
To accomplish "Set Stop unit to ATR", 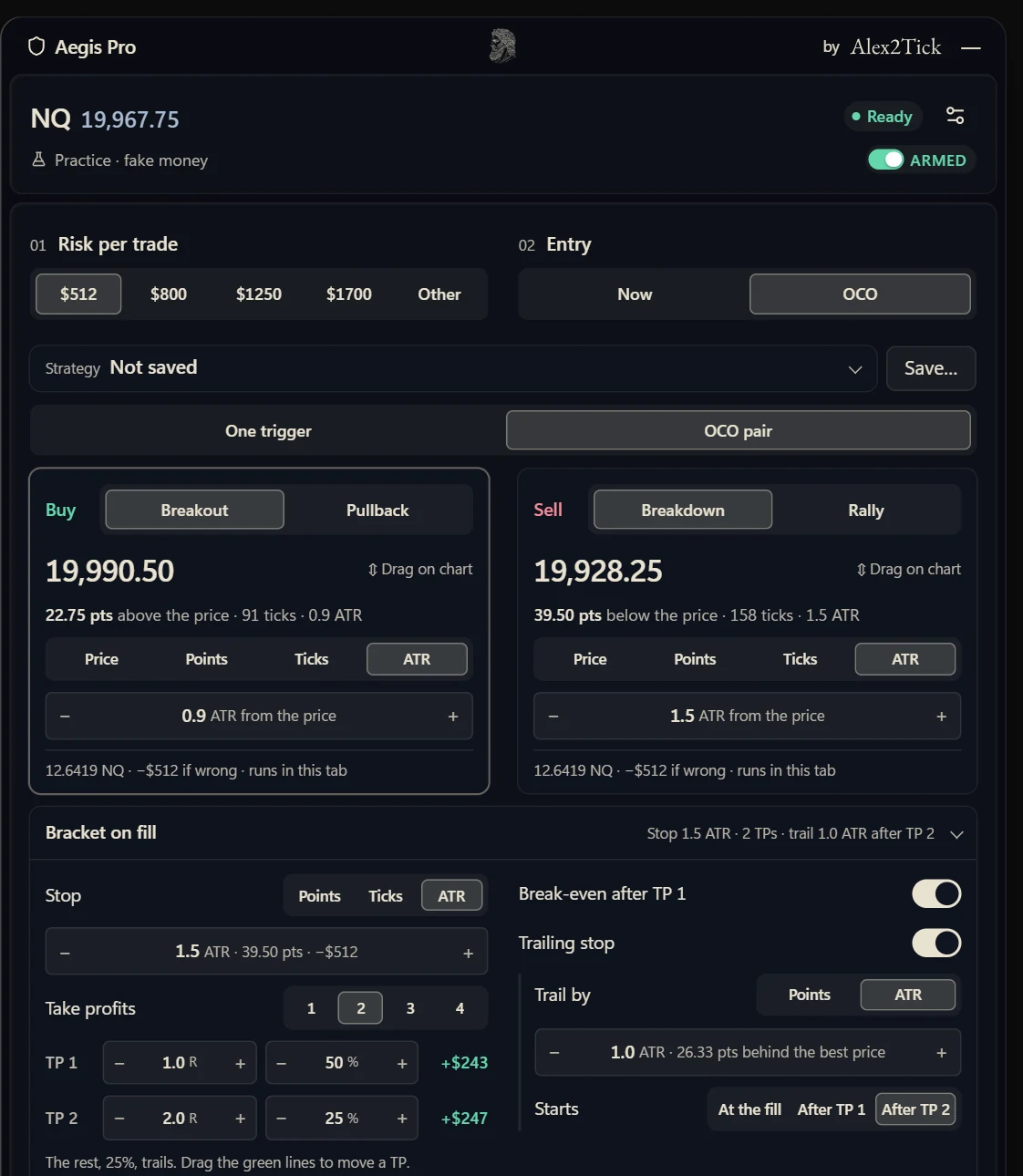I will (x=451, y=896).
